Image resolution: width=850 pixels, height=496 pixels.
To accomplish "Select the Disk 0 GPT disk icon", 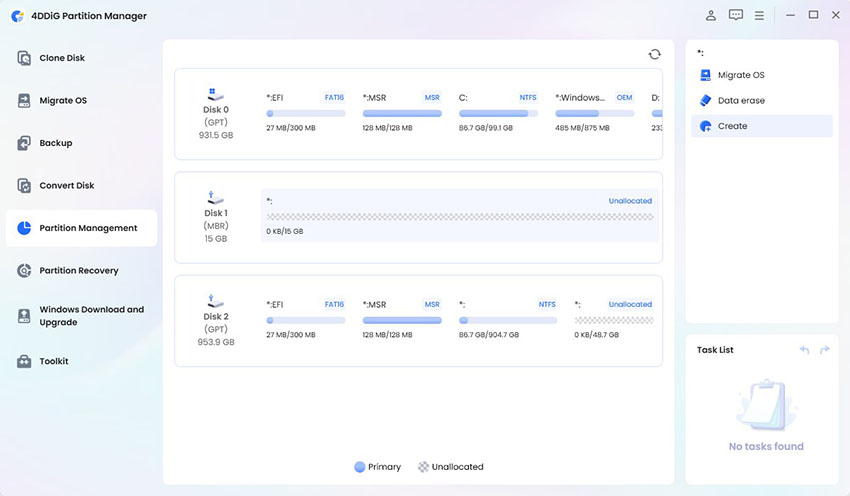I will [x=216, y=95].
